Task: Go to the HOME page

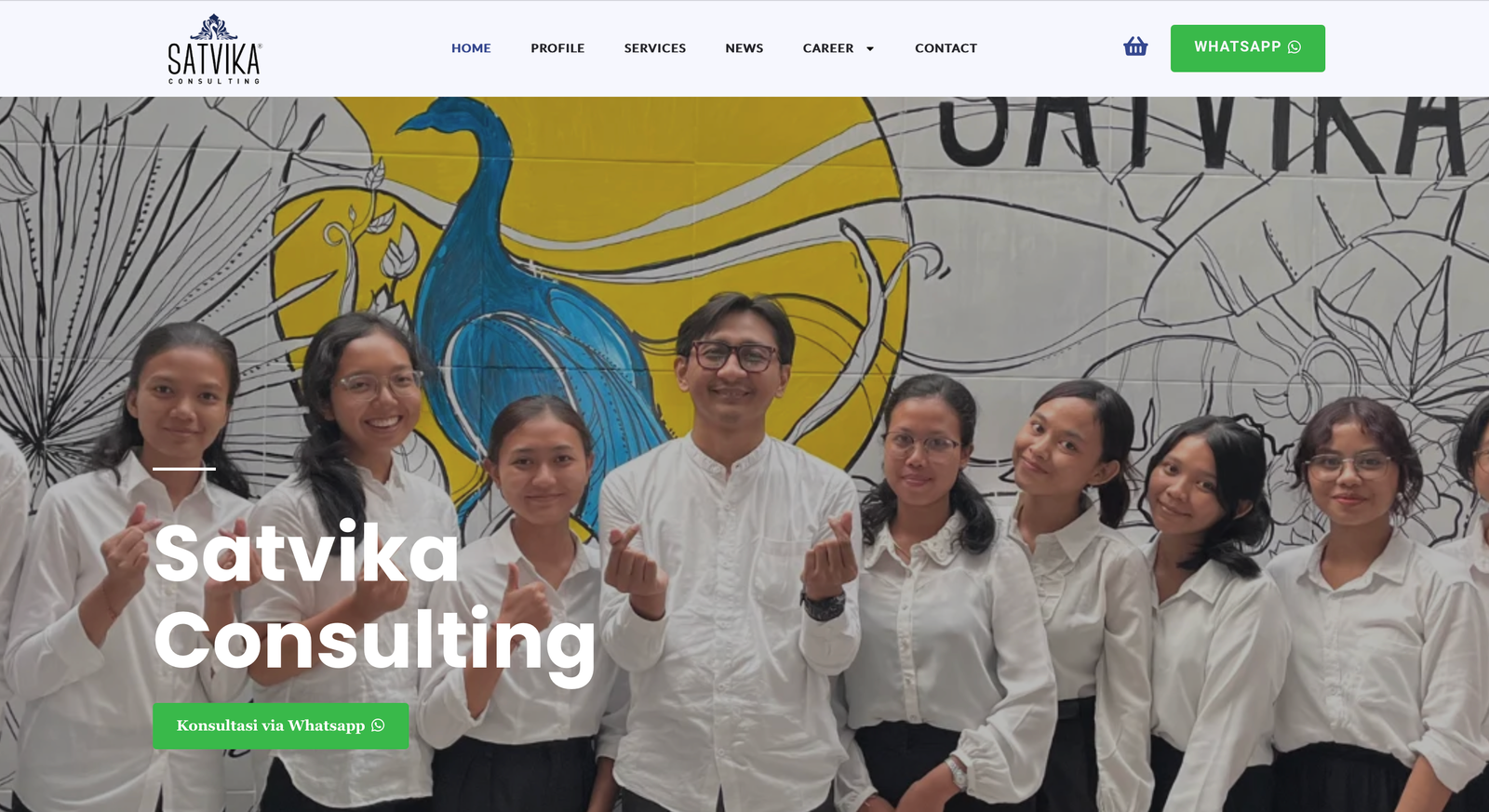Action: (x=471, y=48)
